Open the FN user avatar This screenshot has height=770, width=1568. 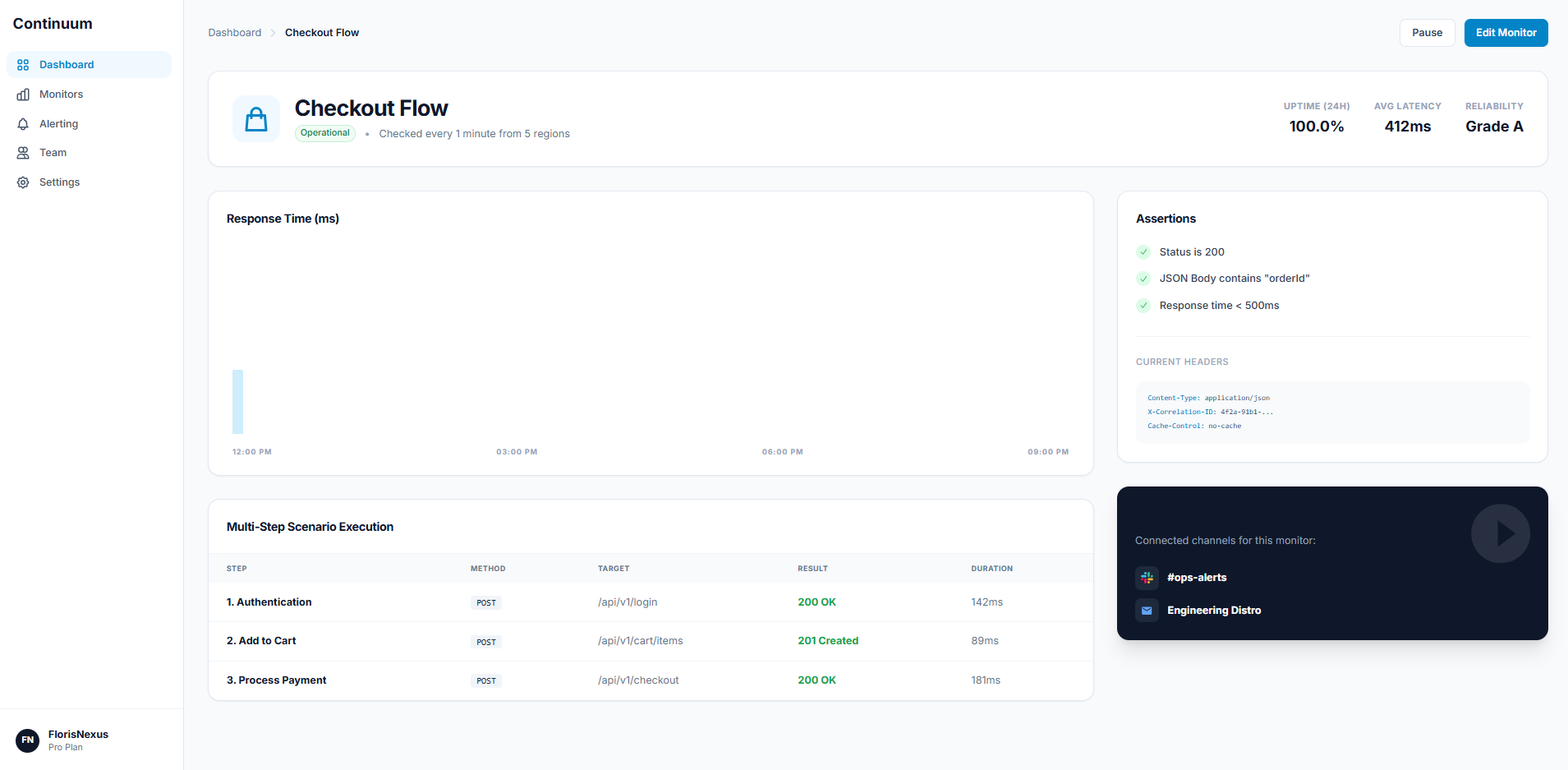click(x=28, y=740)
